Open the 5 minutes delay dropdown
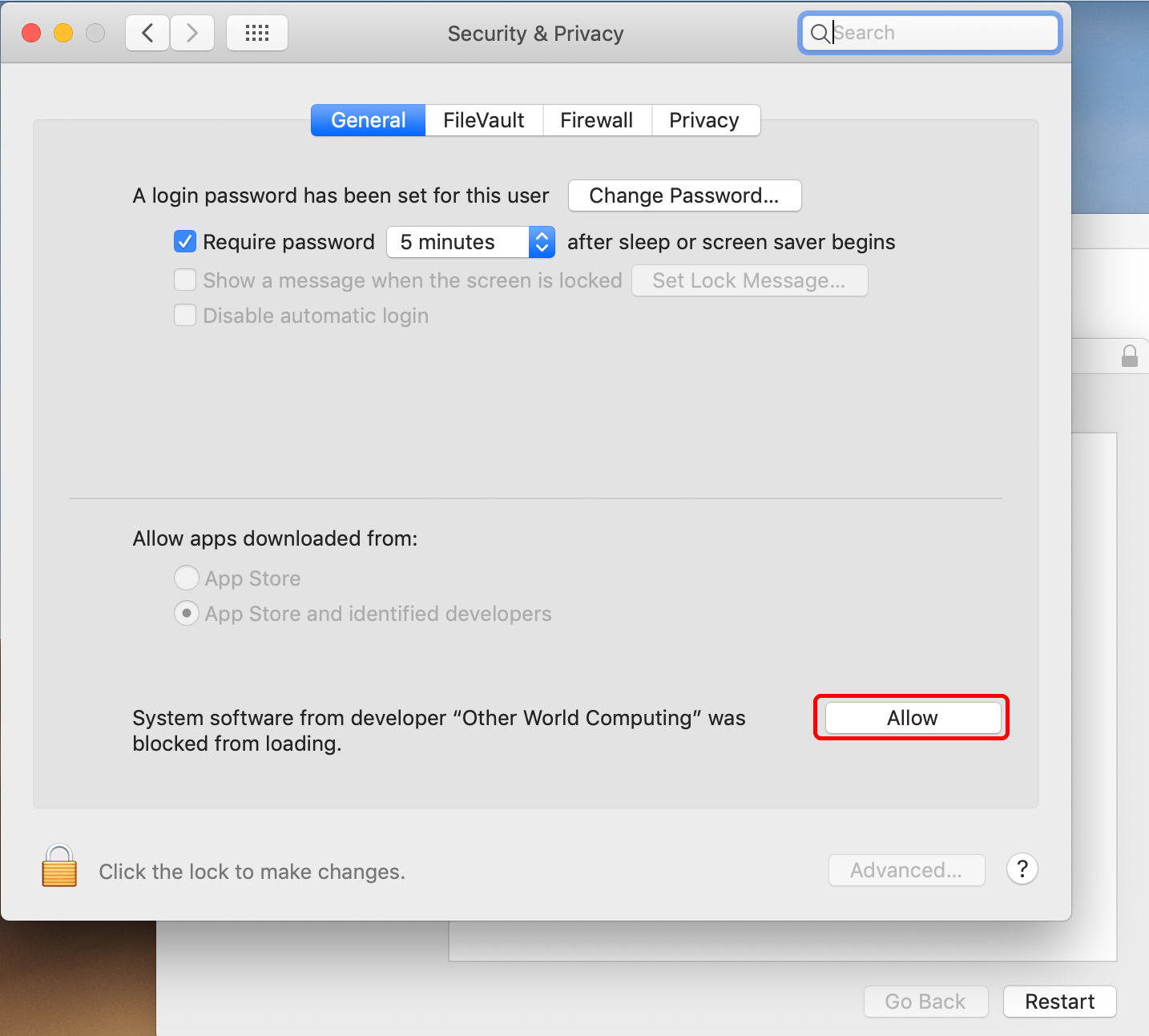The height and width of the screenshot is (1036, 1149). [470, 242]
